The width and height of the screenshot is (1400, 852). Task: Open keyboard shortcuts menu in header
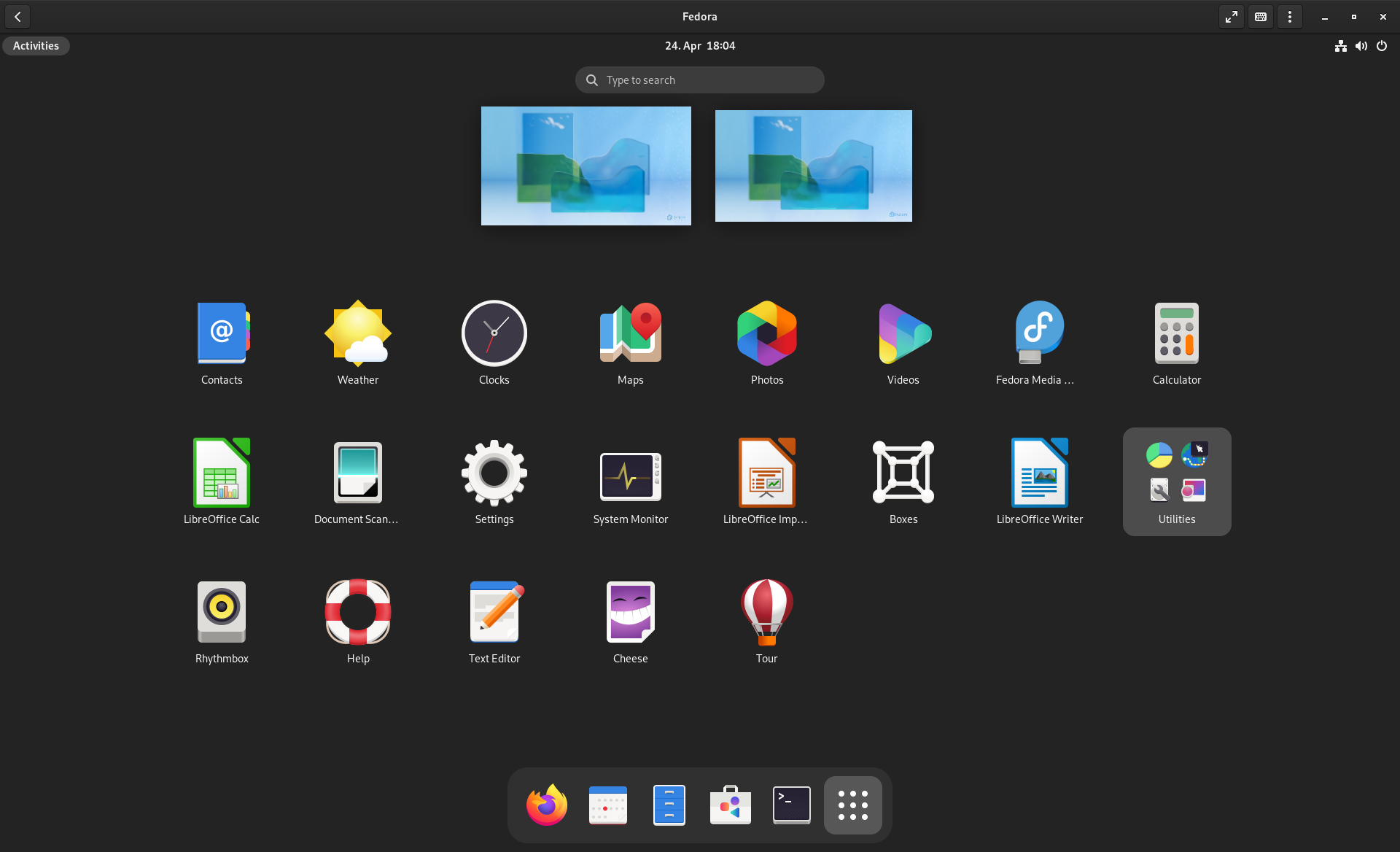pos(1261,17)
